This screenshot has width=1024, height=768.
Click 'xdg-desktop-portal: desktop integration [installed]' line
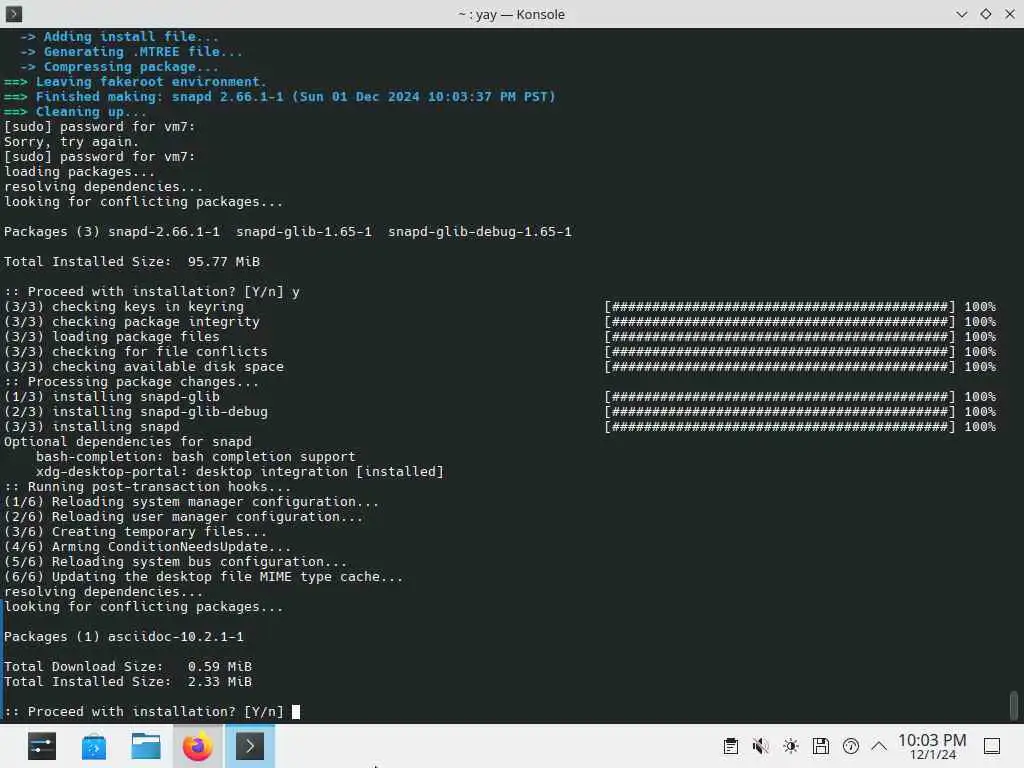coord(240,472)
